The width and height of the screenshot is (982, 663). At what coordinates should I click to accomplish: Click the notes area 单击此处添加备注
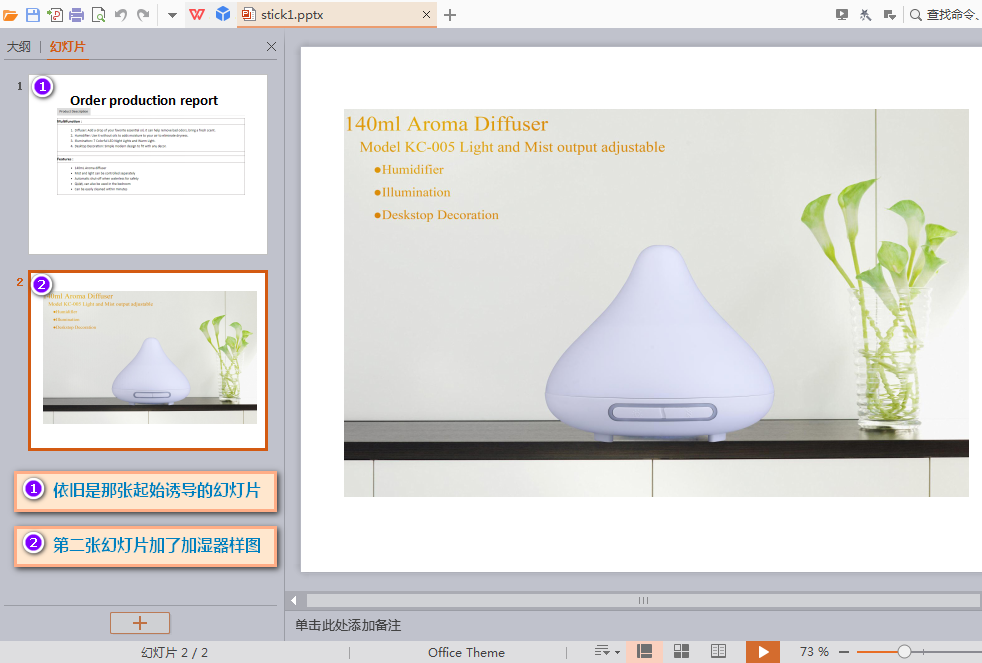tap(348, 625)
